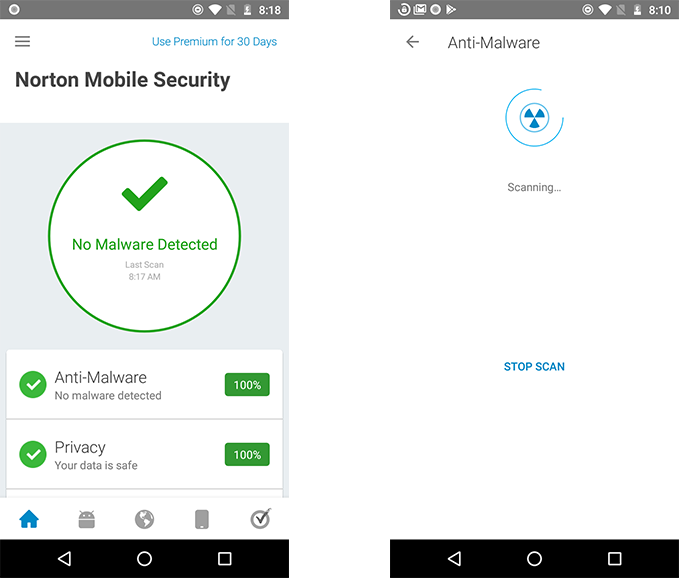Image resolution: width=679 pixels, height=578 pixels.
Task: Stop the scan with STOP SCAN
Action: (534, 367)
